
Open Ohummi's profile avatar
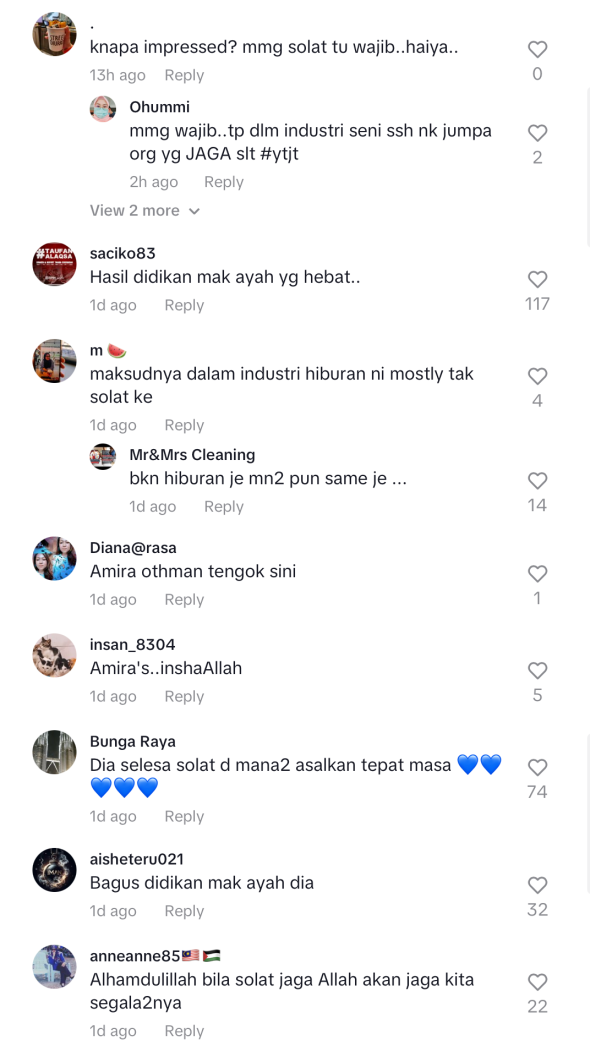[x=103, y=109]
